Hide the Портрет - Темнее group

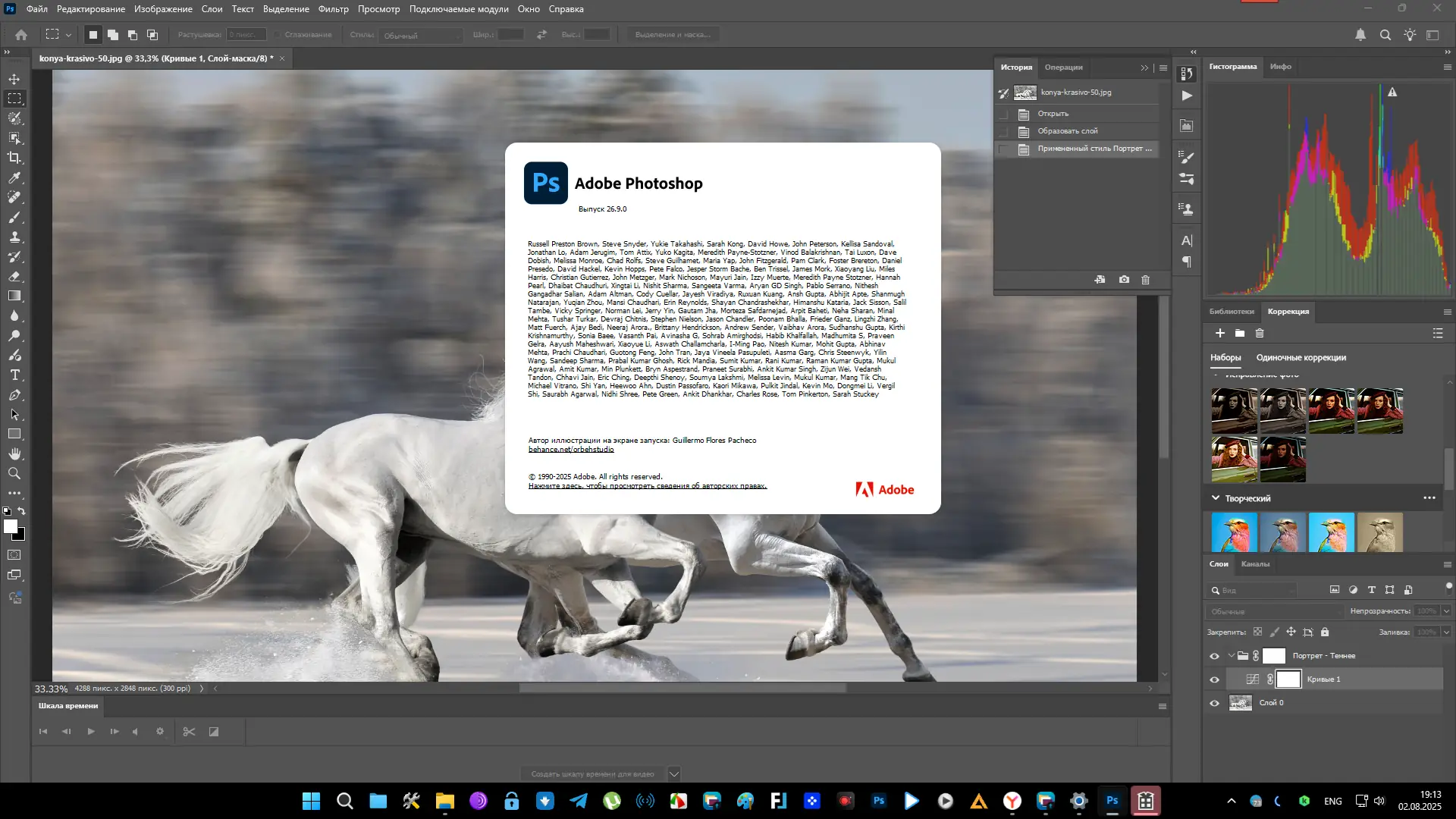1215,655
